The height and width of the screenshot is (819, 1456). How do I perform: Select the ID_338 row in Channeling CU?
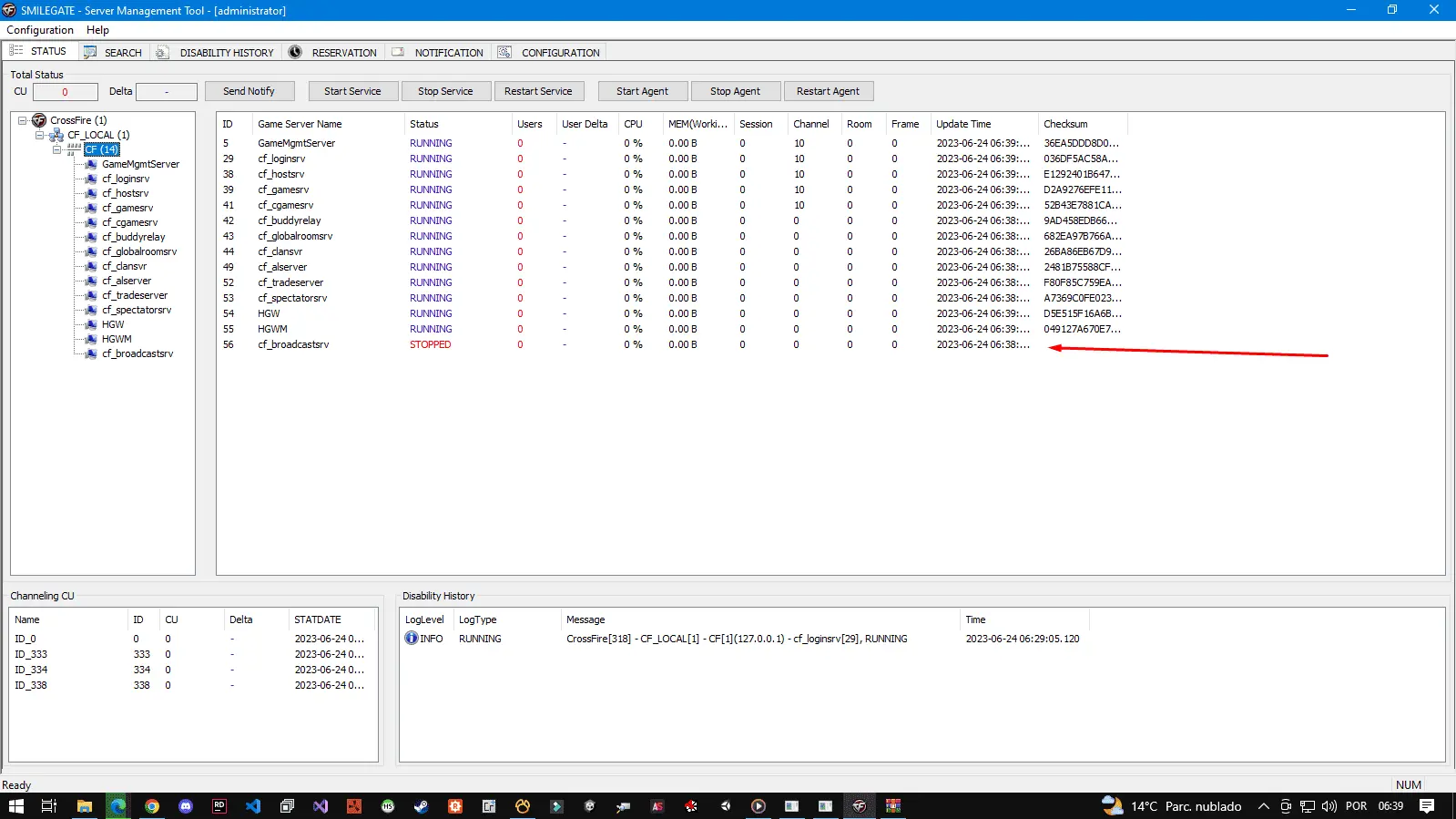click(193, 685)
